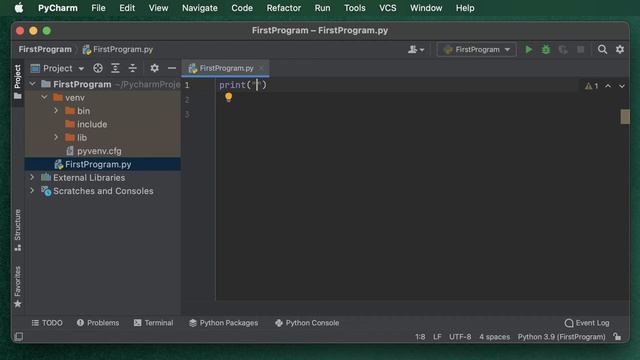Image resolution: width=640 pixels, height=360 pixels.
Task: Open Python Packages tool window
Action: (x=224, y=323)
